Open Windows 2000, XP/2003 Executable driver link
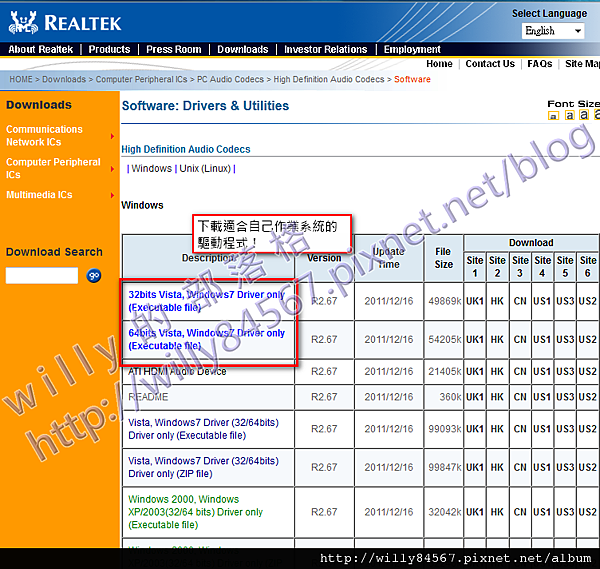Screen dimensions: 600x569 coord(196,512)
